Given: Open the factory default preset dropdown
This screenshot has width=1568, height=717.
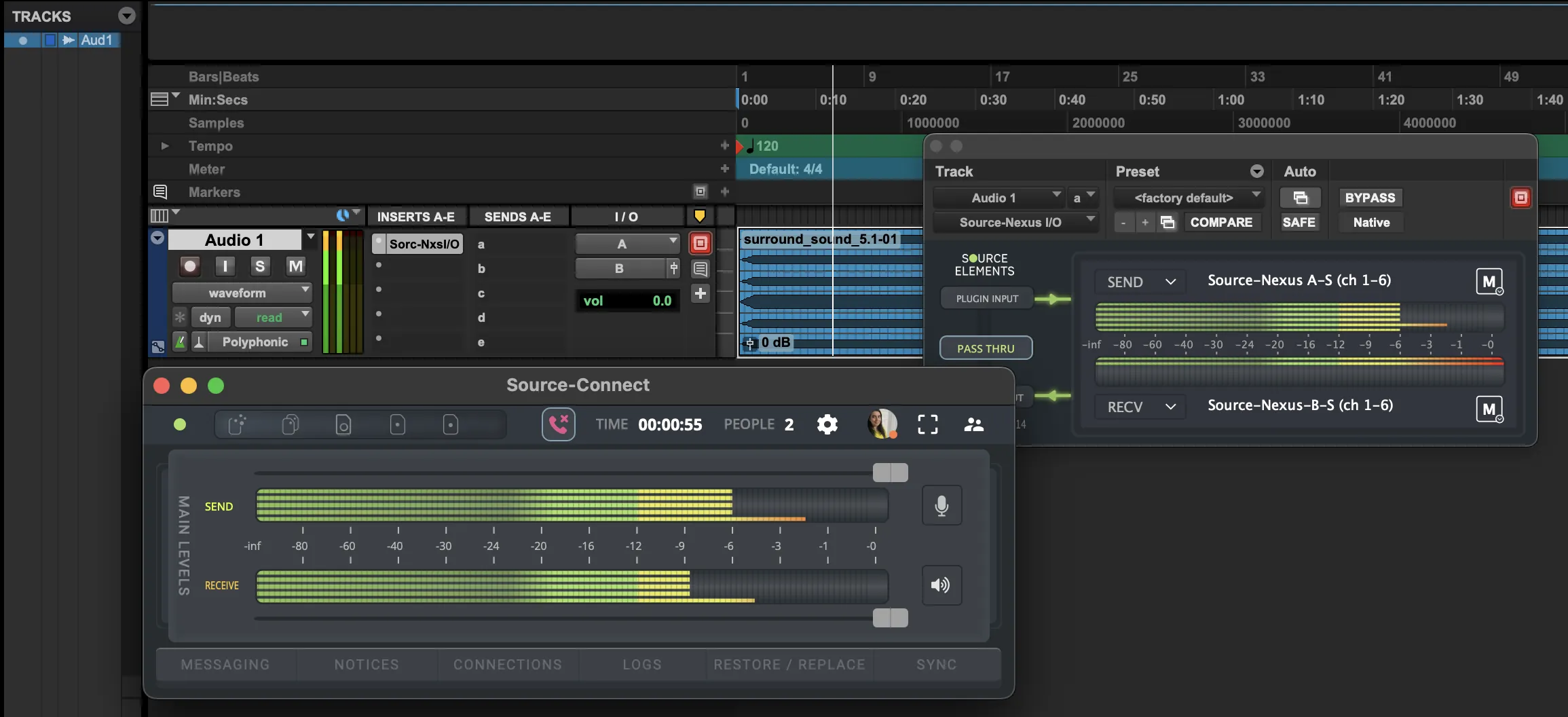Looking at the screenshot, I should (1189, 198).
